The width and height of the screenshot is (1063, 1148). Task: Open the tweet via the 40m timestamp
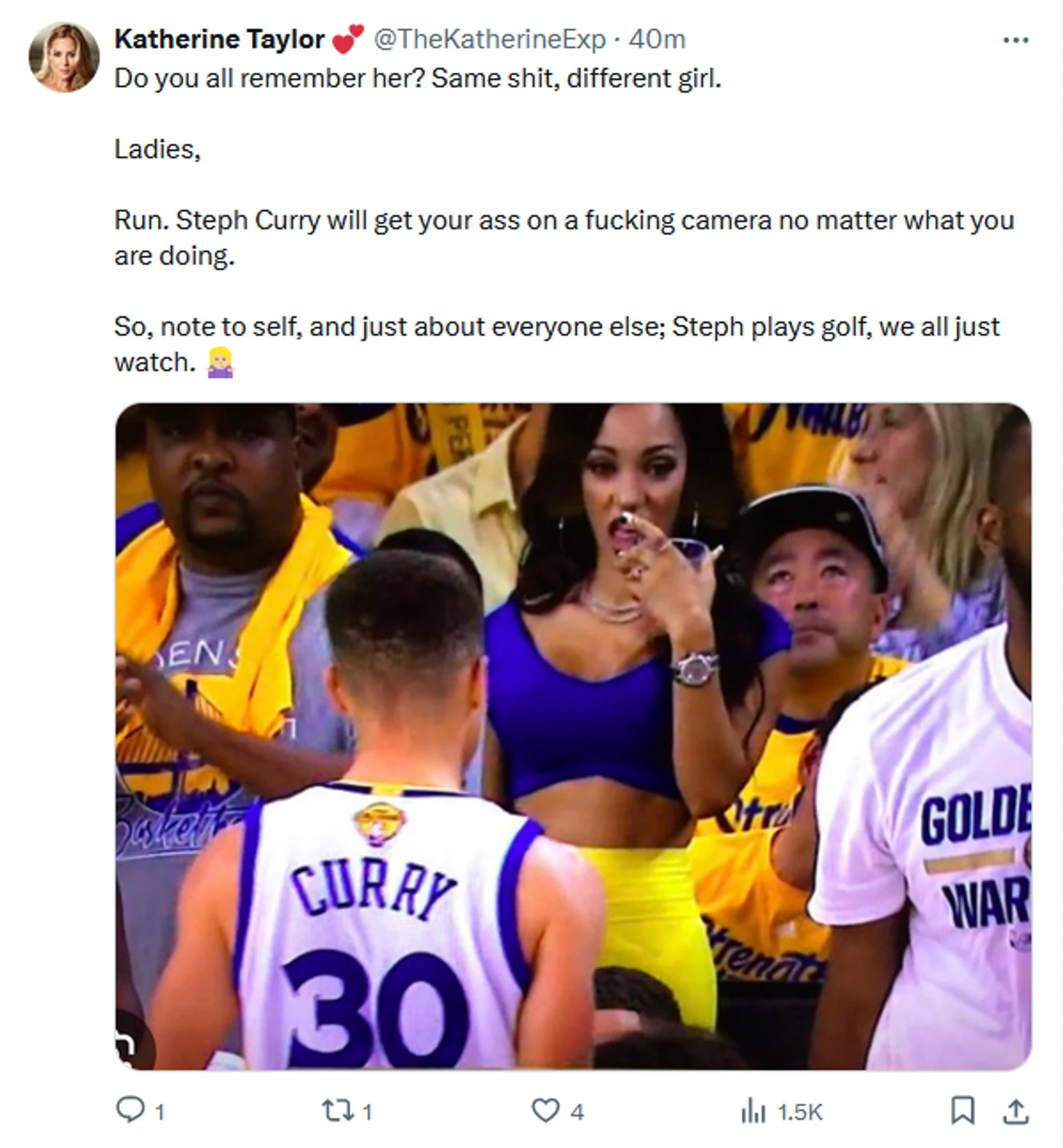(657, 39)
